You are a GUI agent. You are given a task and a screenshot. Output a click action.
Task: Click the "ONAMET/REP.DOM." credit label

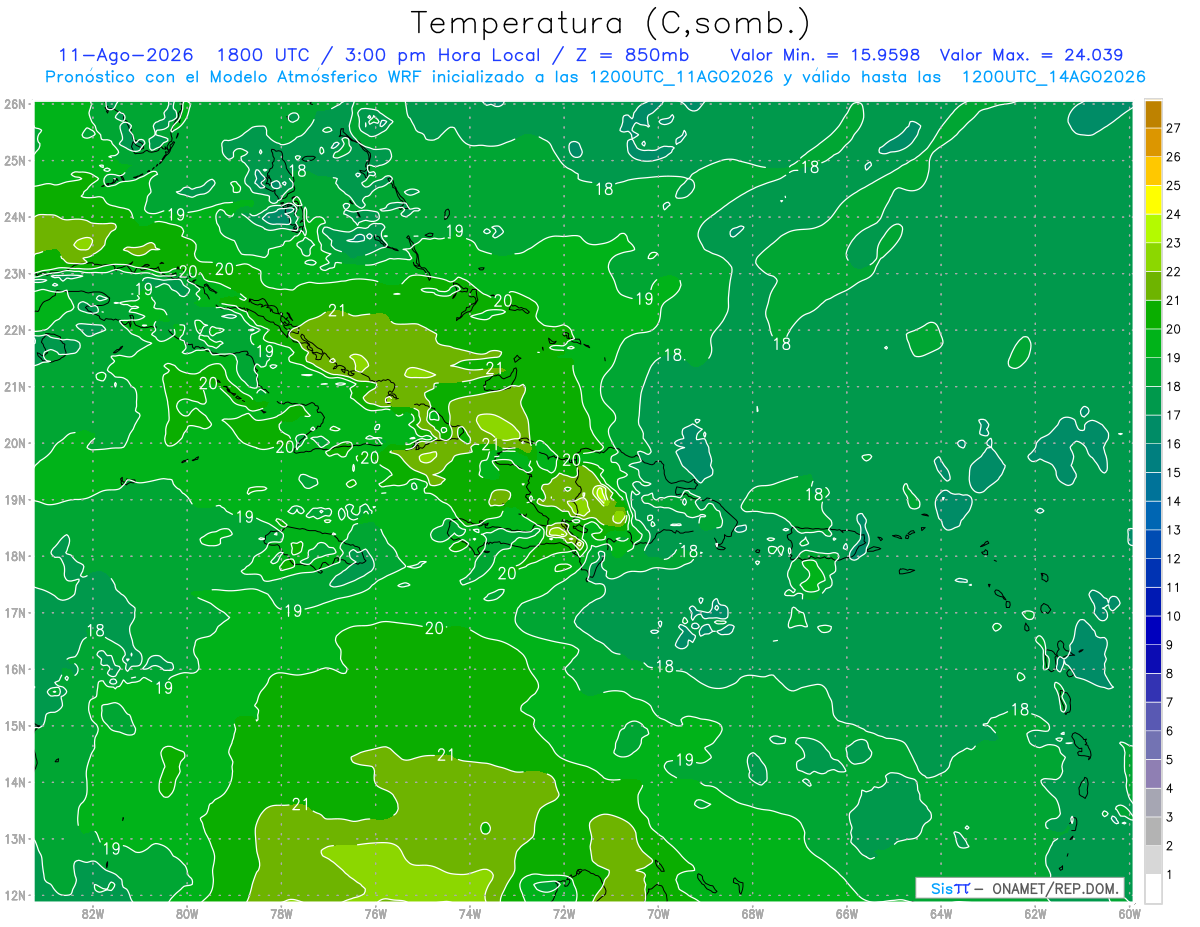[x=1055, y=888]
